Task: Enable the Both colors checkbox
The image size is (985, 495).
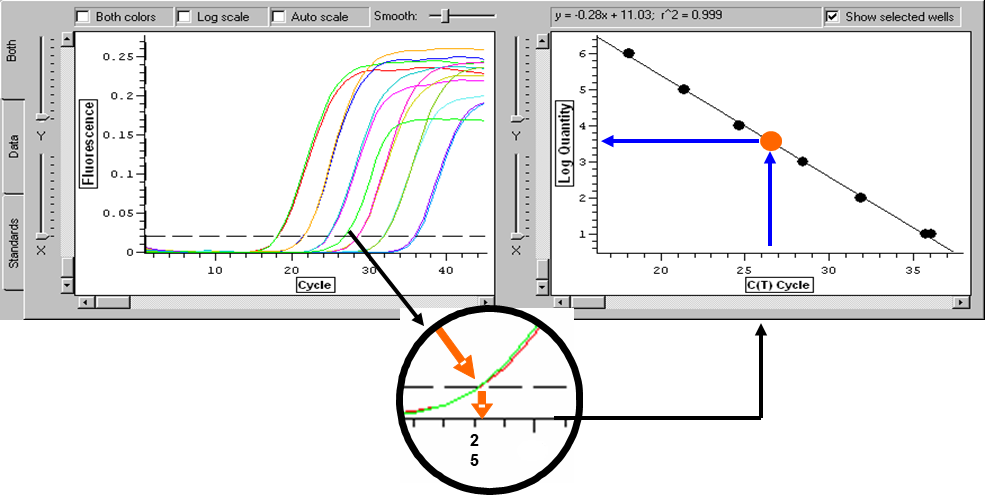Action: click(83, 17)
